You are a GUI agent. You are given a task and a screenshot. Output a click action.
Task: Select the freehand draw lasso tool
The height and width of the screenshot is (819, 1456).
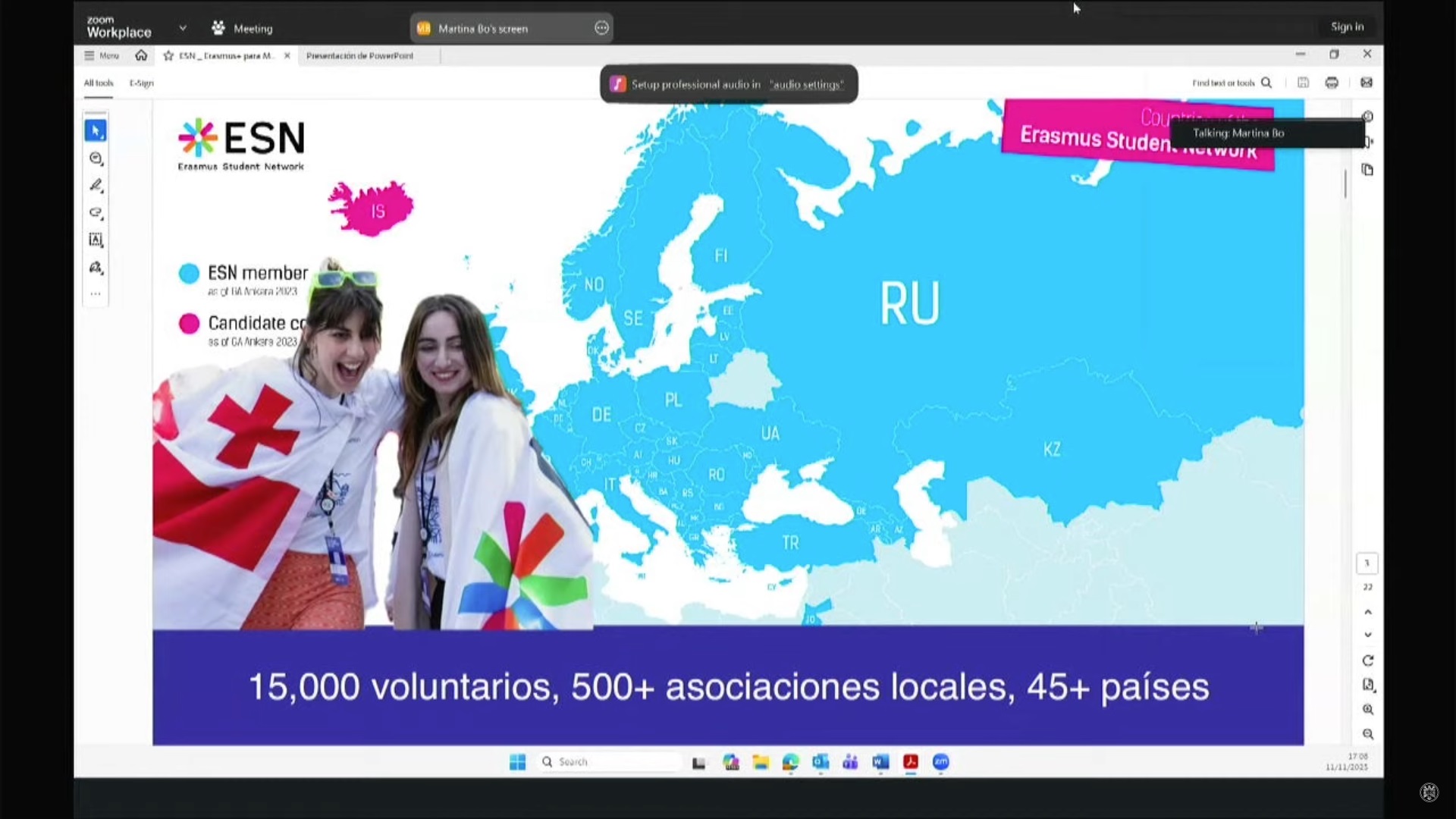coord(96,213)
